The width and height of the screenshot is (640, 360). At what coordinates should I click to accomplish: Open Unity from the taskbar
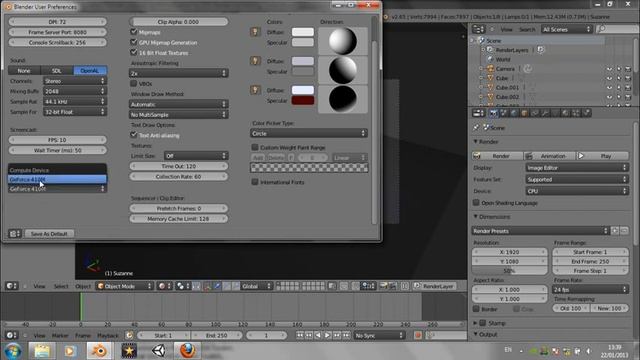coord(158,351)
